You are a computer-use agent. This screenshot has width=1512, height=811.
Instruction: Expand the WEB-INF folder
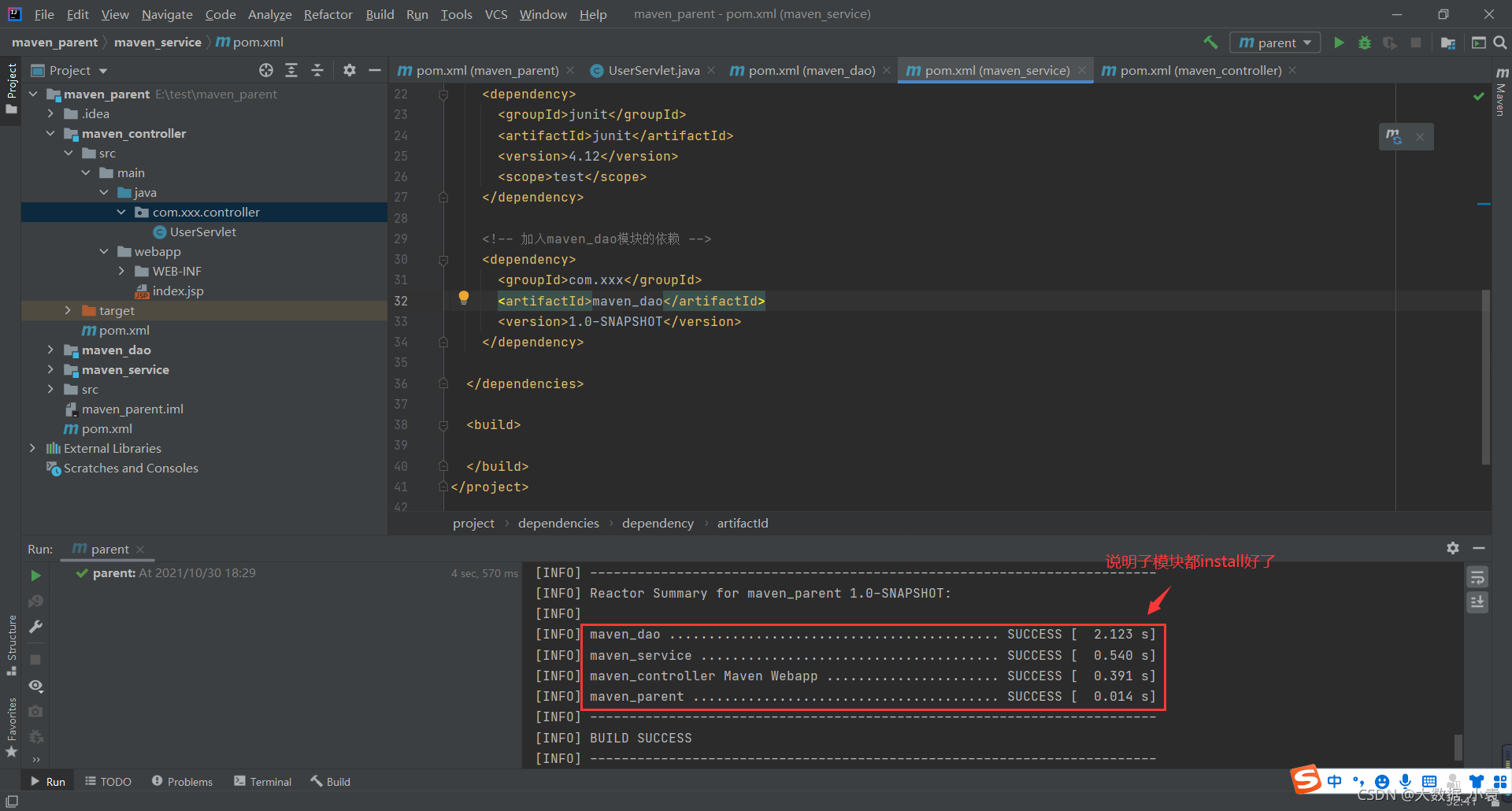click(121, 271)
